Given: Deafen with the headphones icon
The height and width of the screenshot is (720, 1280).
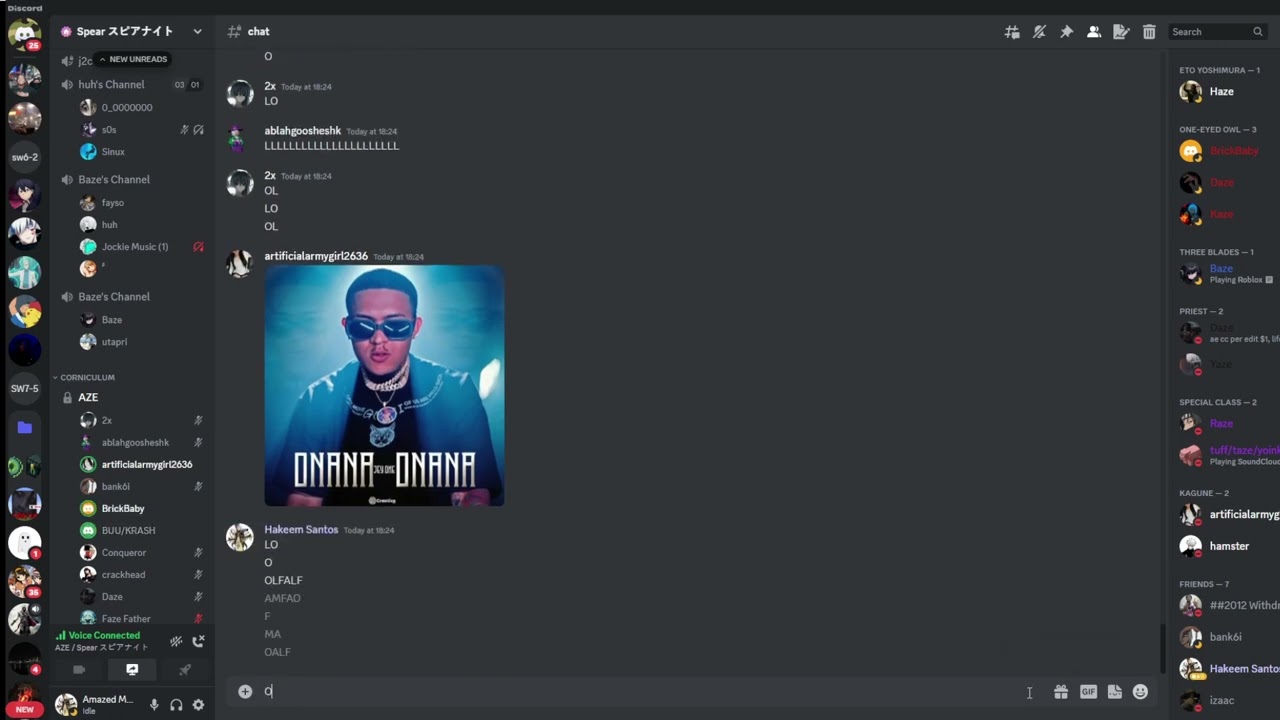Looking at the screenshot, I should [x=176, y=705].
